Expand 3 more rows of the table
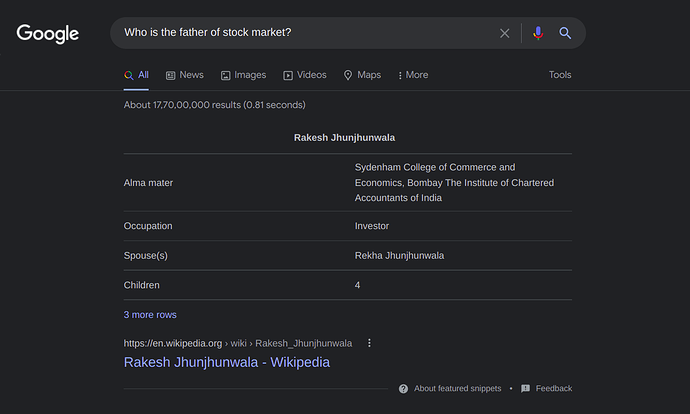 point(150,315)
